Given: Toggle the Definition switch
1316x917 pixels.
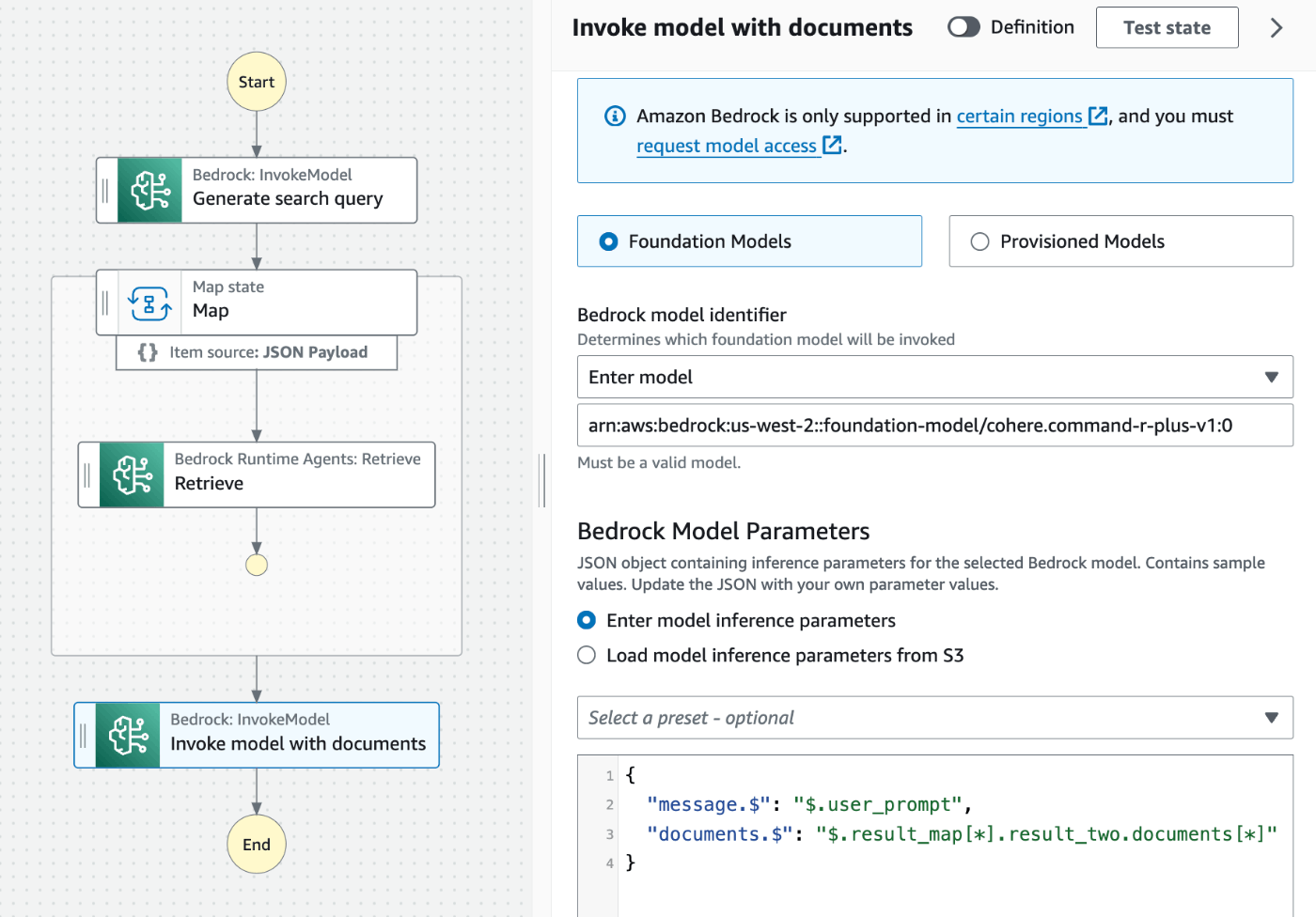Looking at the screenshot, I should [x=963, y=27].
